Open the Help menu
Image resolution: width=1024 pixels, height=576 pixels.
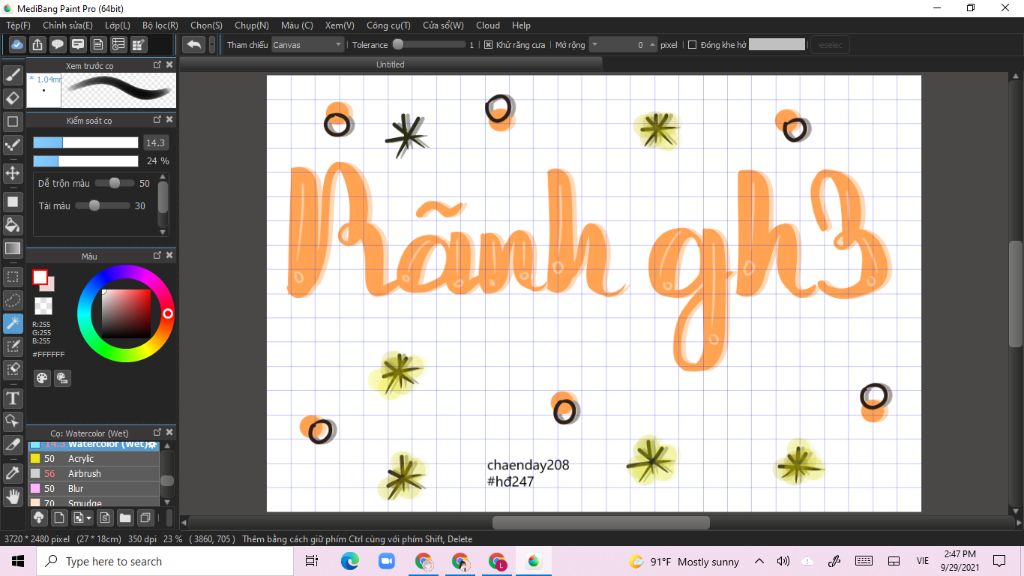tap(521, 25)
